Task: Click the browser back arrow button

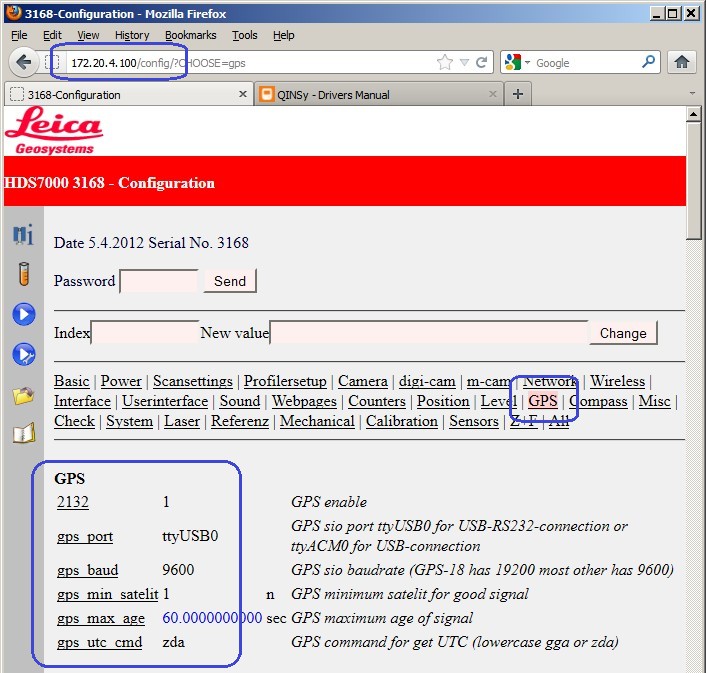Action: (23, 62)
